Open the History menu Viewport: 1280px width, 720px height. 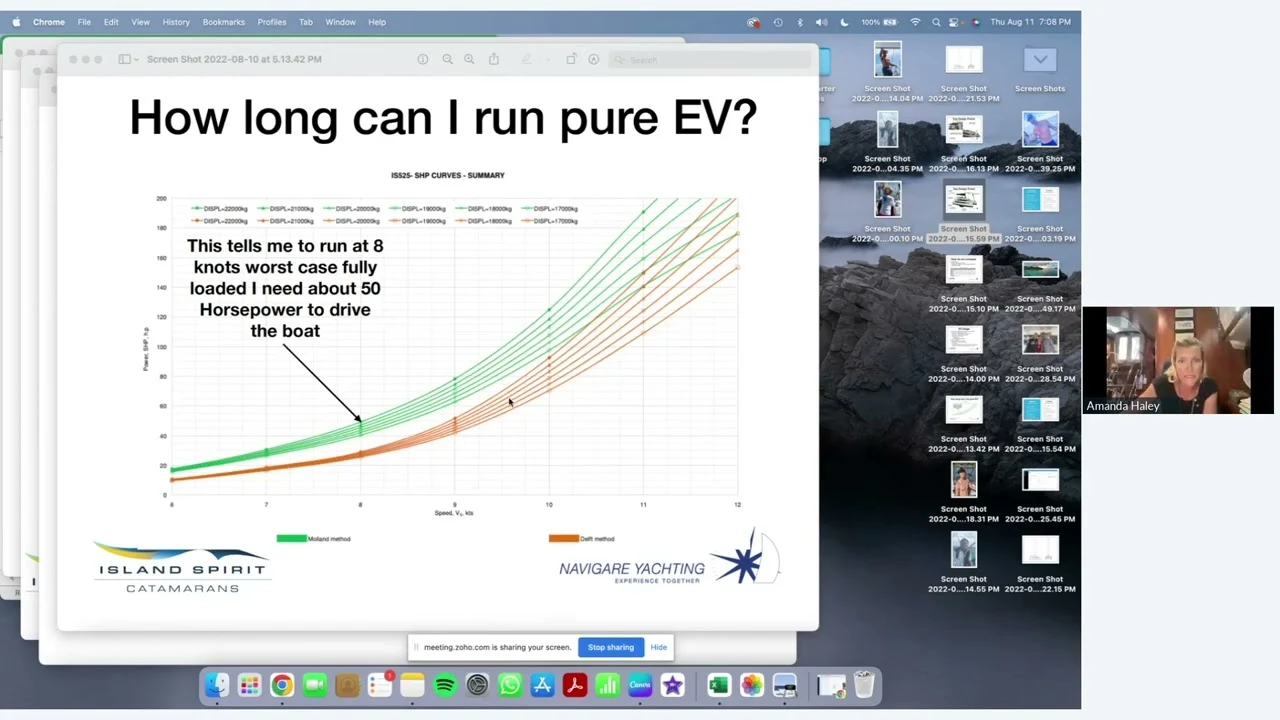pyautogui.click(x=176, y=22)
